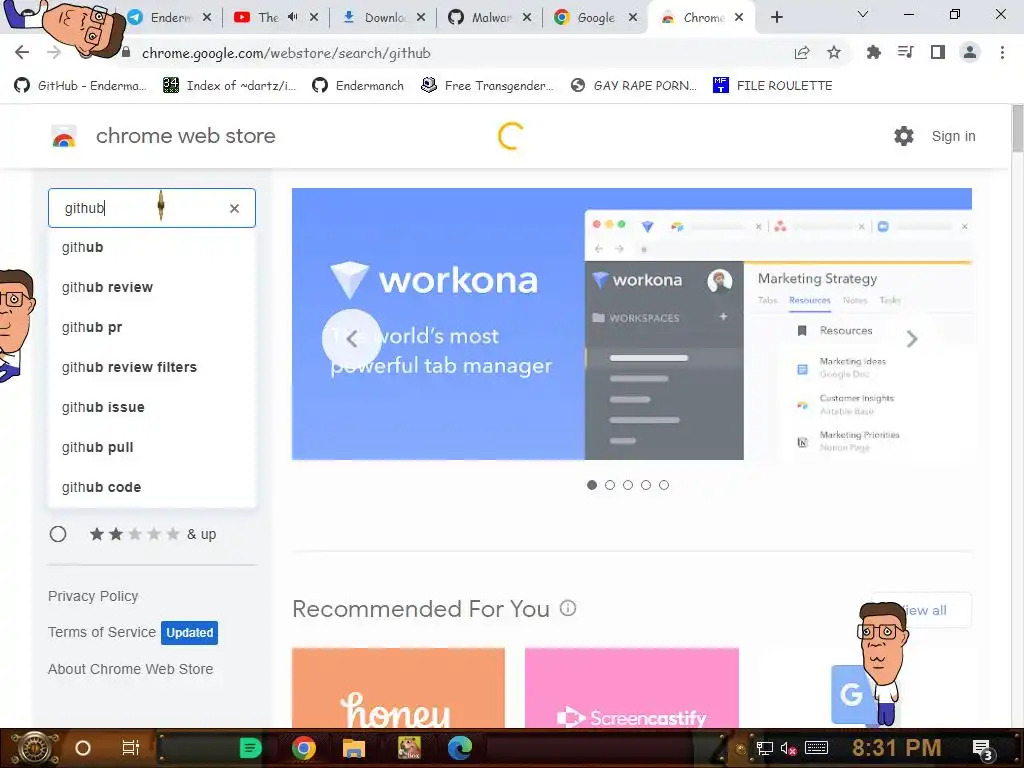Go to next carousel slide arrow
The height and width of the screenshot is (768, 1024).
click(x=912, y=338)
